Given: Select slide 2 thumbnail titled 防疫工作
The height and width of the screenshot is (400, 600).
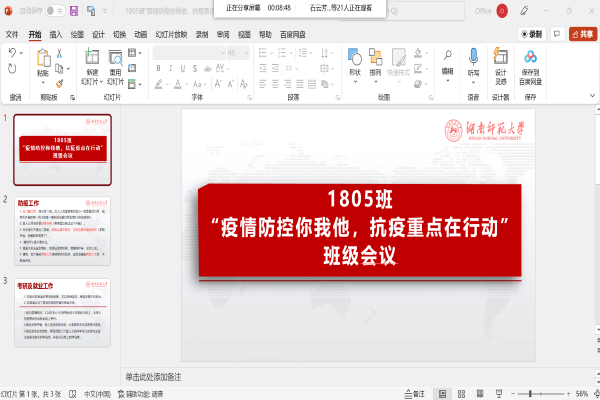Looking at the screenshot, I should (62, 231).
